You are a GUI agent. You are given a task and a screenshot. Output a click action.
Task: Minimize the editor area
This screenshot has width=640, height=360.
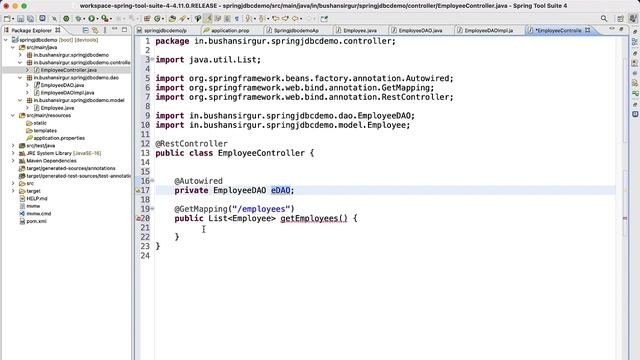(611, 29)
